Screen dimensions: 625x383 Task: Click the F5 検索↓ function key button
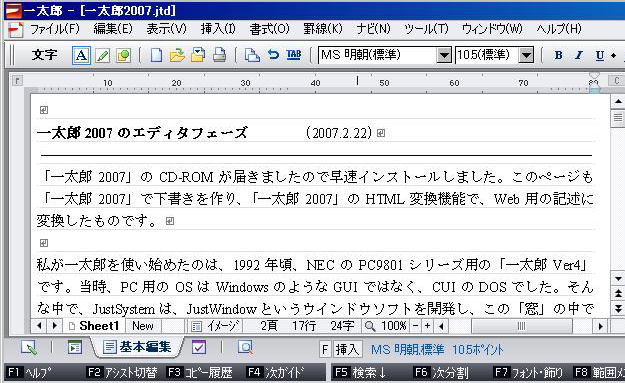click(x=361, y=373)
